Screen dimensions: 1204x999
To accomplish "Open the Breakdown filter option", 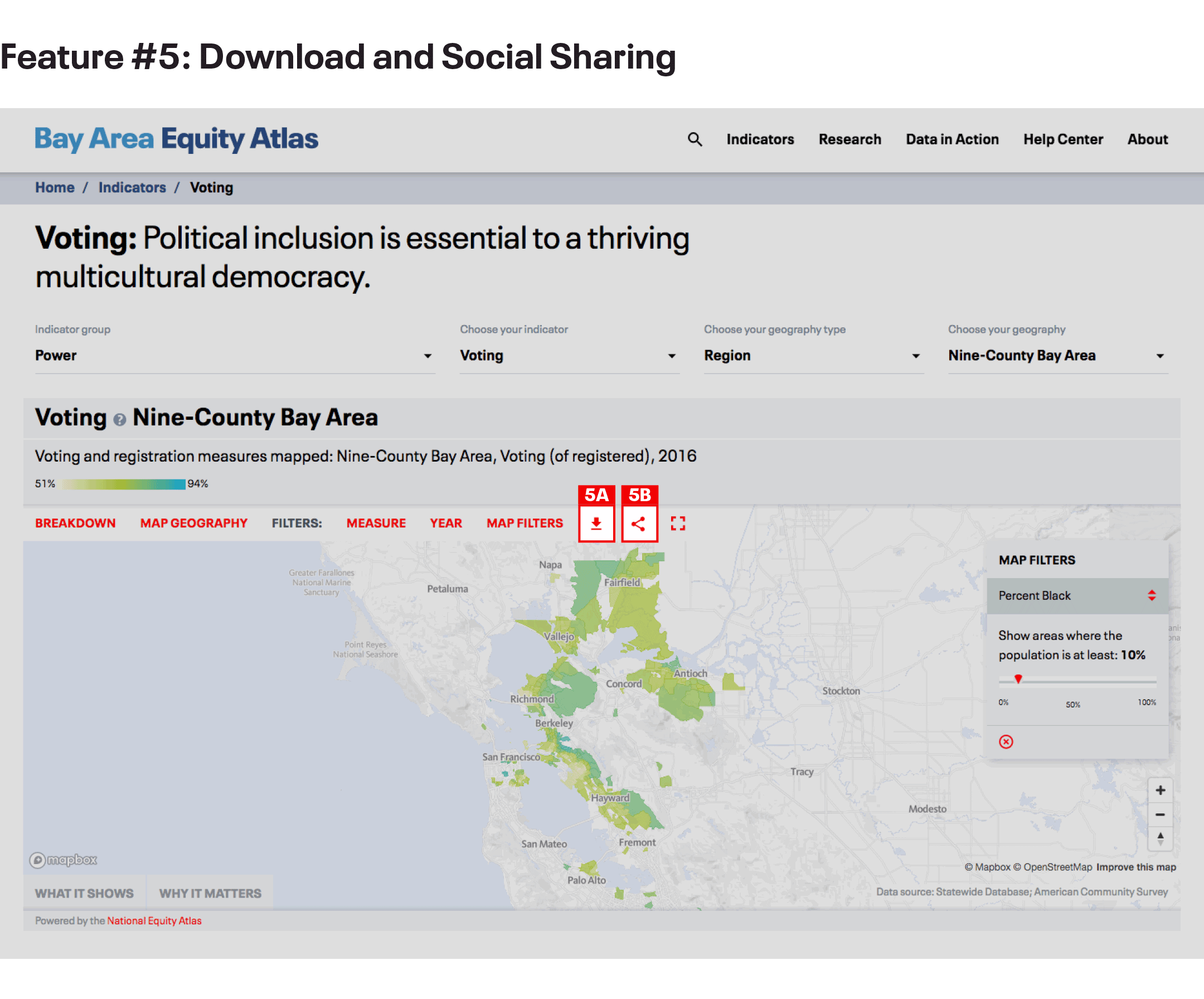I will tap(75, 523).
